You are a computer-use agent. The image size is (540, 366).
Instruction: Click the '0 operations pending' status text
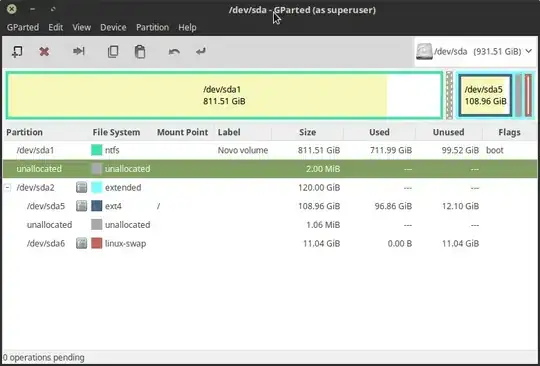(x=43, y=357)
